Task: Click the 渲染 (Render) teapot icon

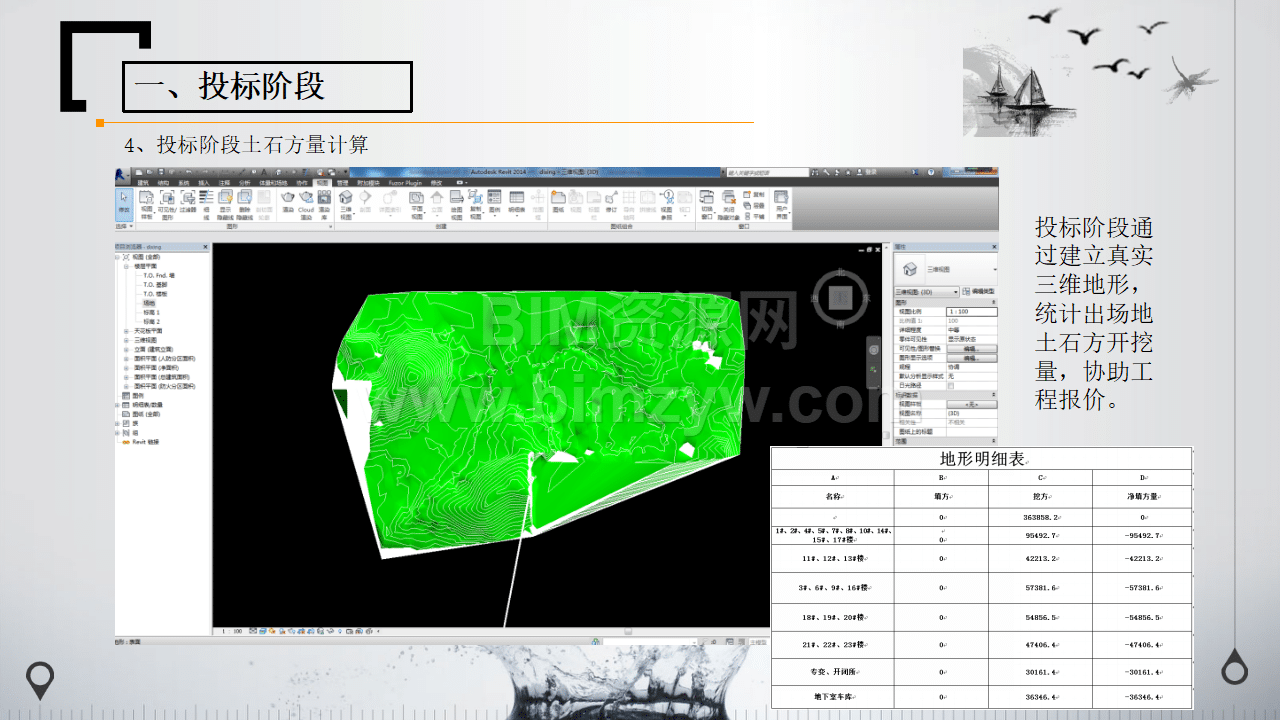Action: (288, 203)
